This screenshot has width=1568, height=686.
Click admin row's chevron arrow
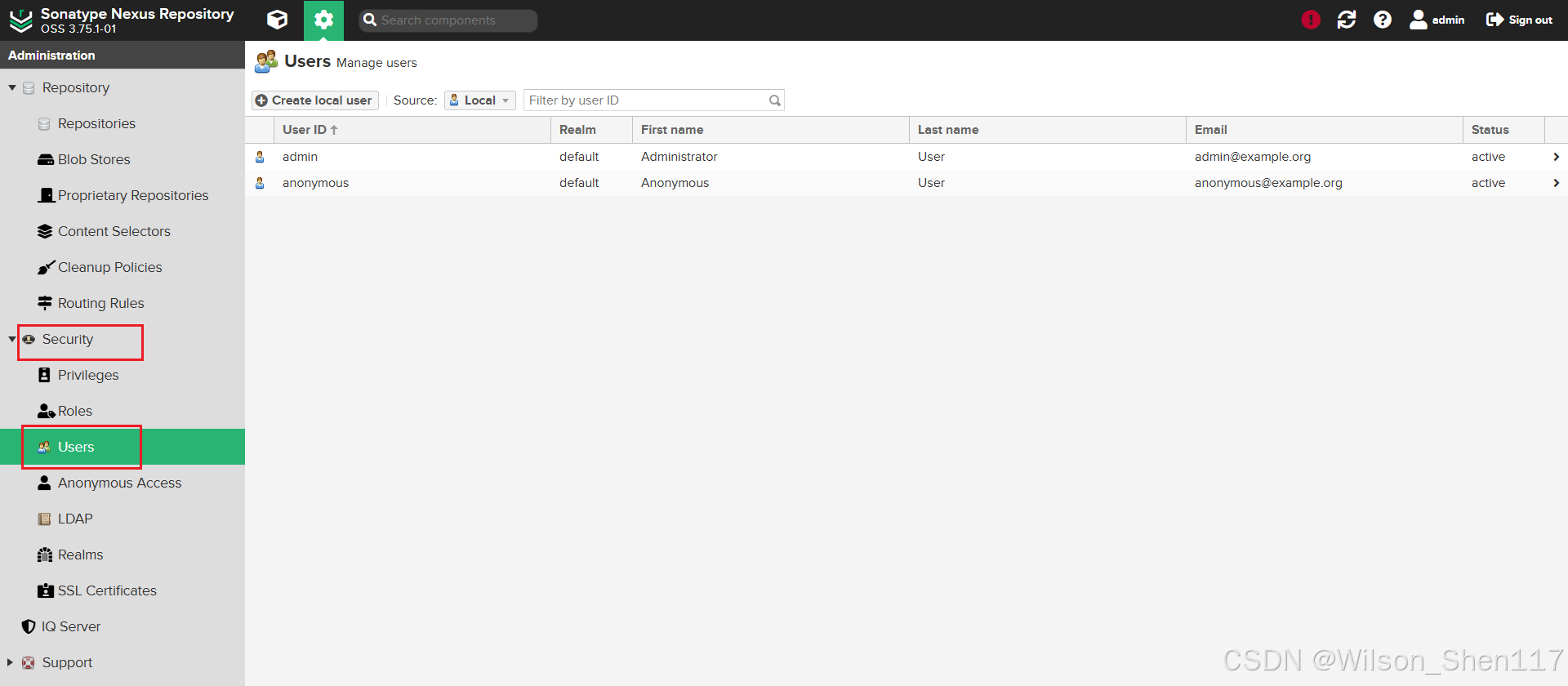click(1556, 157)
